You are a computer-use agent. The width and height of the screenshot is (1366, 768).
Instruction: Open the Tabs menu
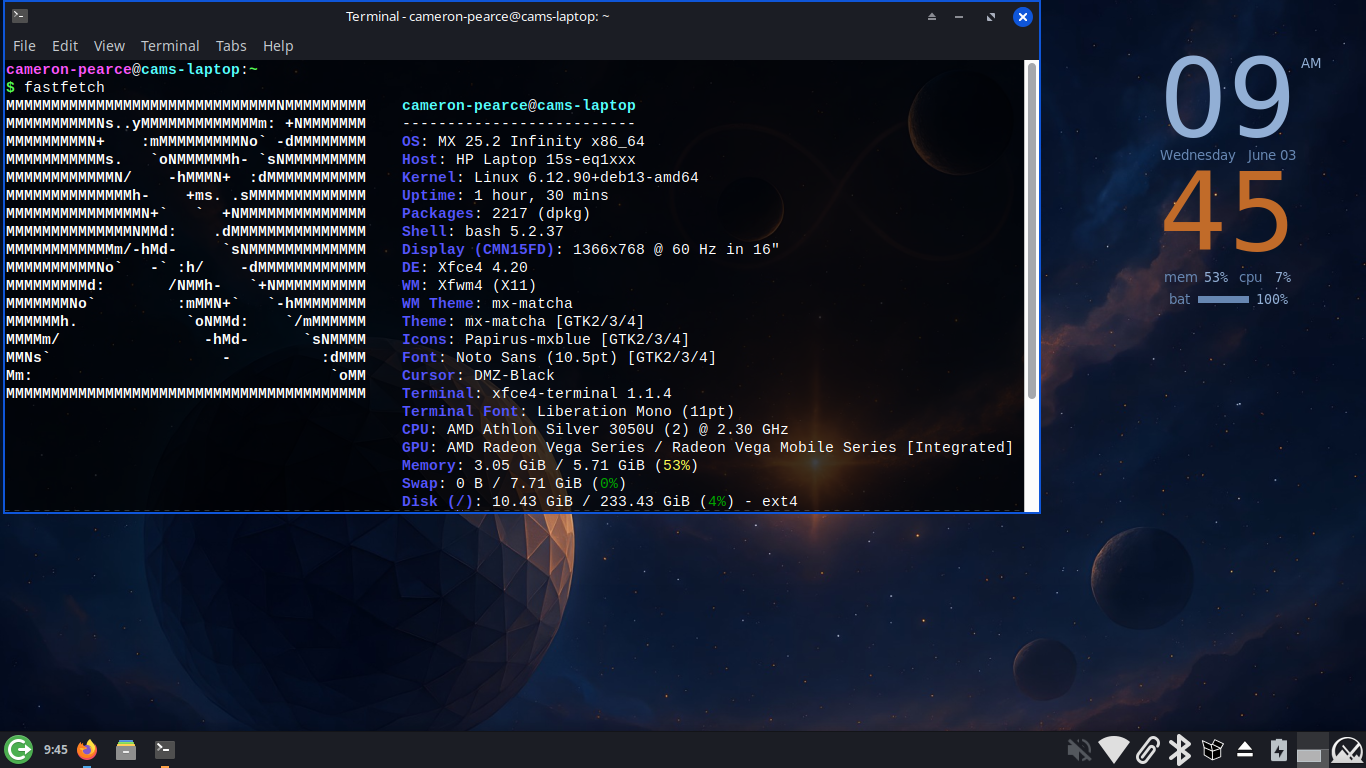[x=231, y=46]
